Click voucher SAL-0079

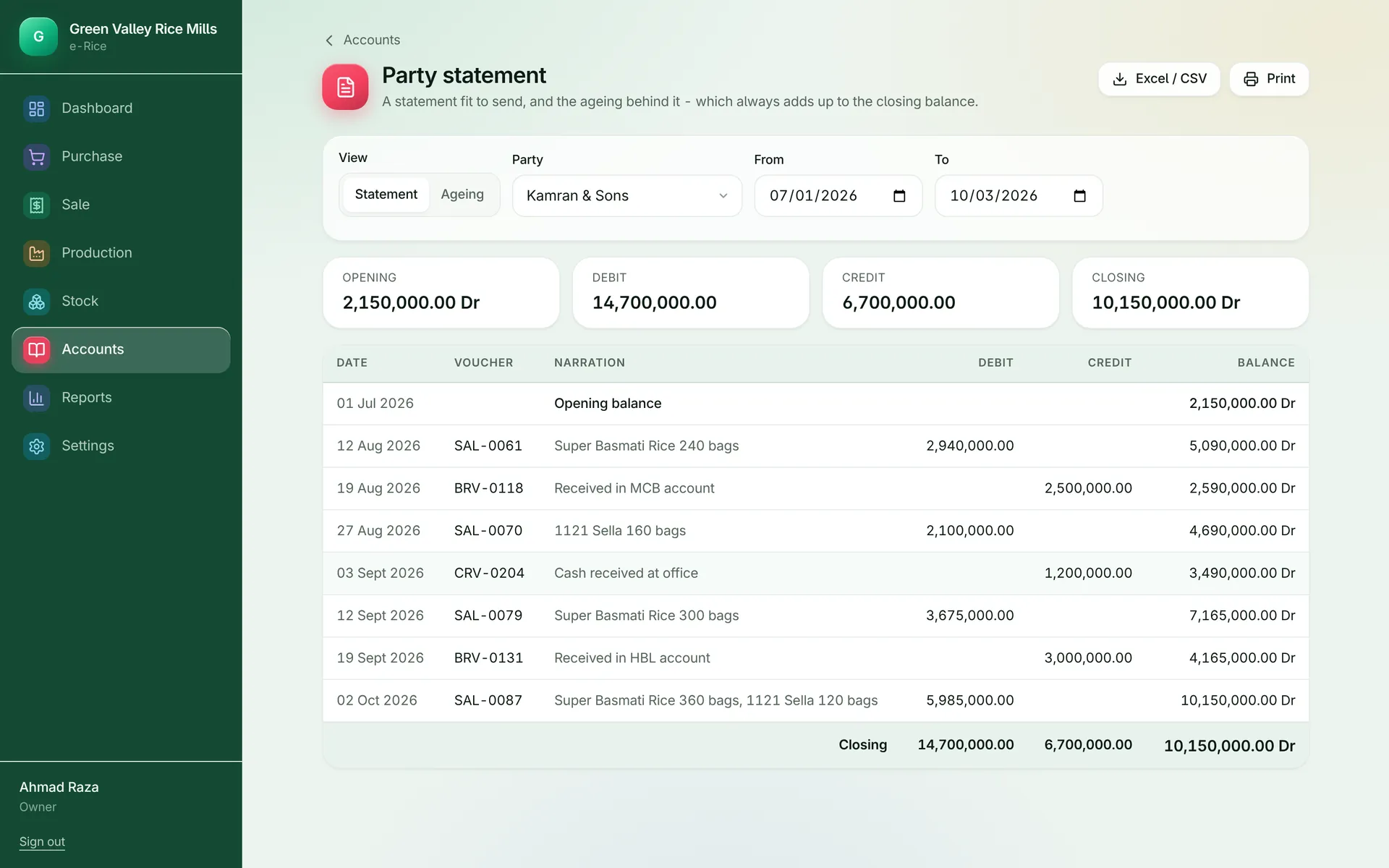(488, 616)
